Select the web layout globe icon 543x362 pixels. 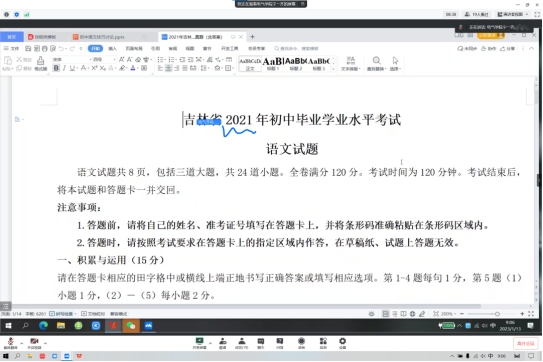pos(412,314)
